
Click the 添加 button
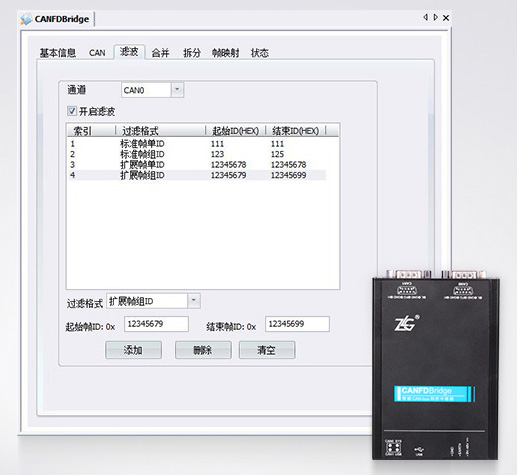coord(133,350)
